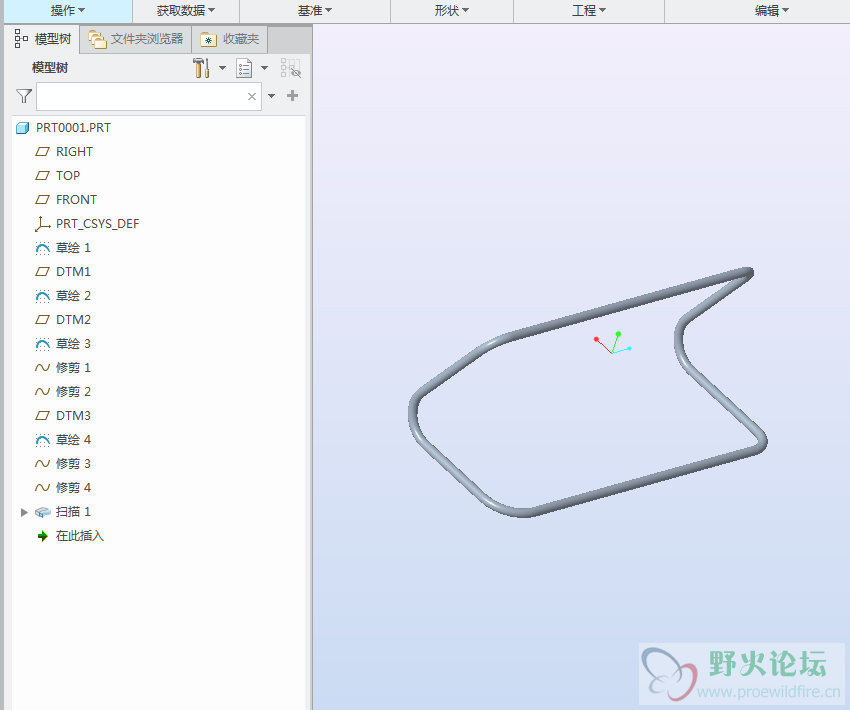The image size is (850, 710).
Task: Click the tree columns list icon
Action: (244, 68)
